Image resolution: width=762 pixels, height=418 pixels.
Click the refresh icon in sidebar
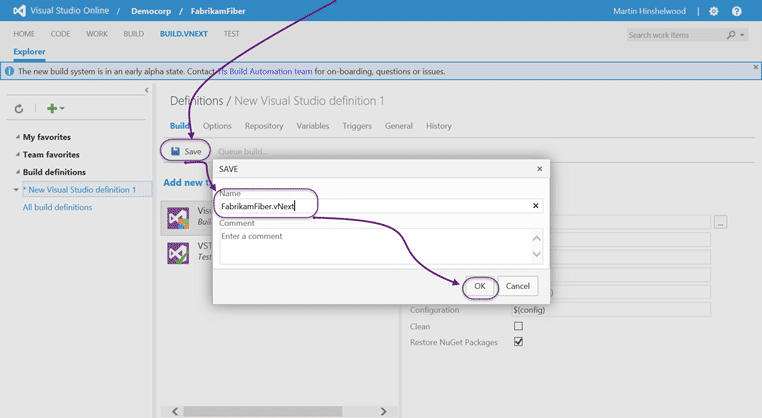(x=19, y=108)
